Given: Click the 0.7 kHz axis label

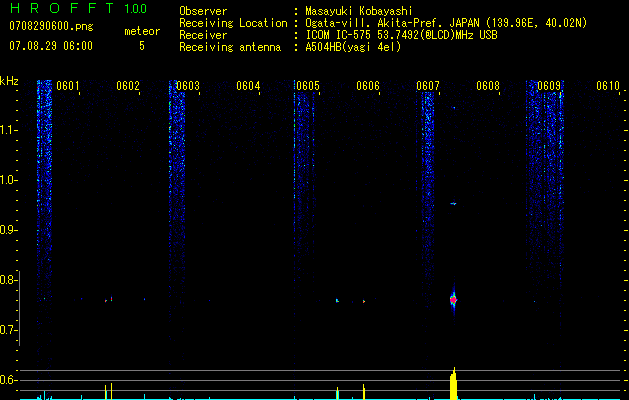Looking at the screenshot, I should (x=8, y=330).
